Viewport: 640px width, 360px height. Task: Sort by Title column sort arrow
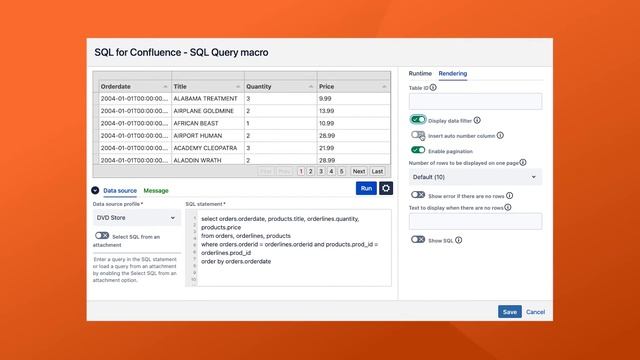coord(238,87)
